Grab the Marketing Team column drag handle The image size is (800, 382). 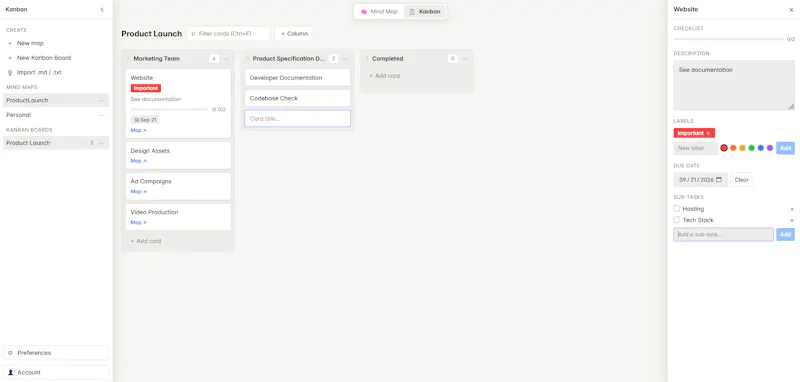click(129, 59)
